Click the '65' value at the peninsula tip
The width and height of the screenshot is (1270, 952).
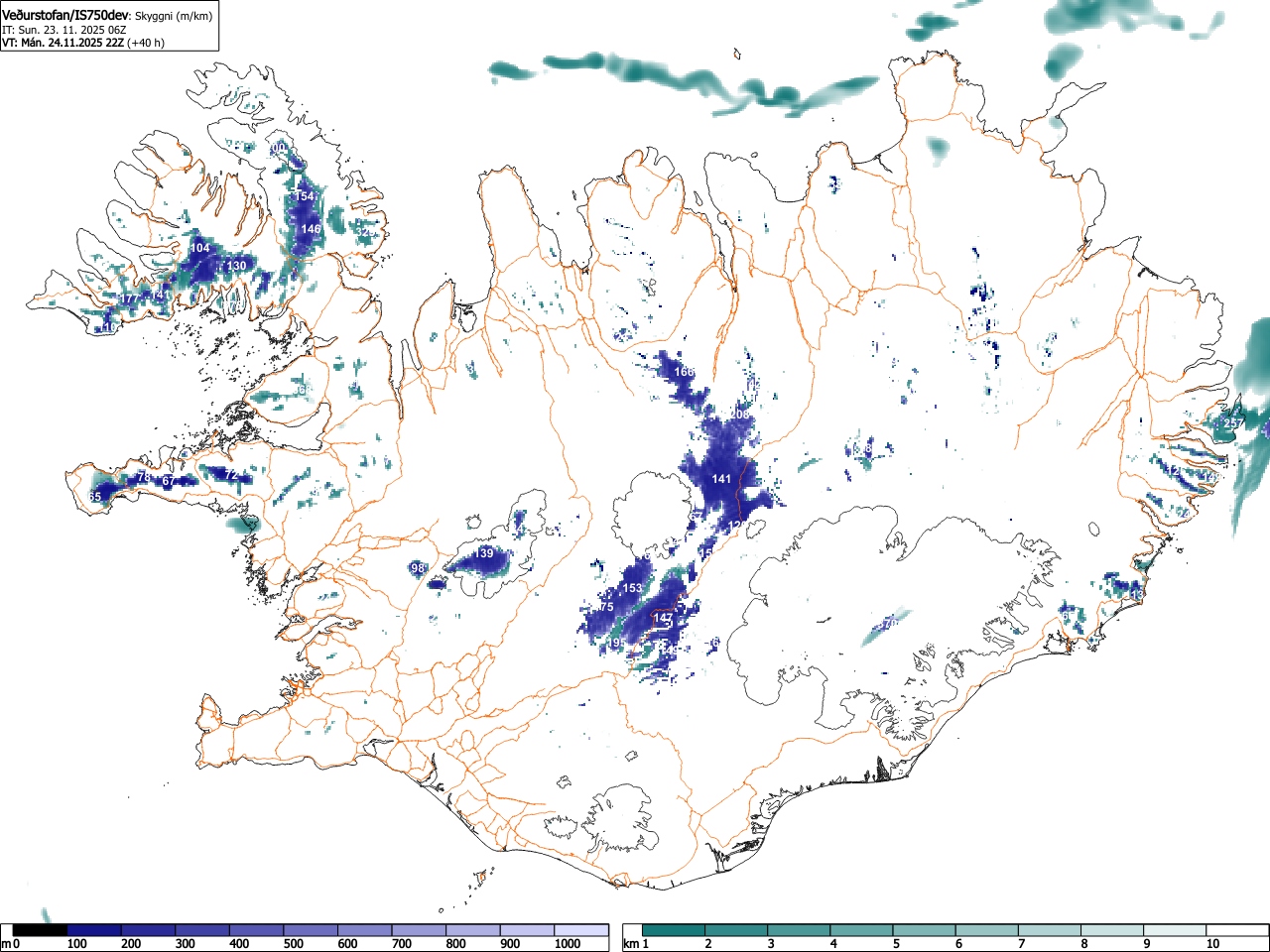click(95, 497)
